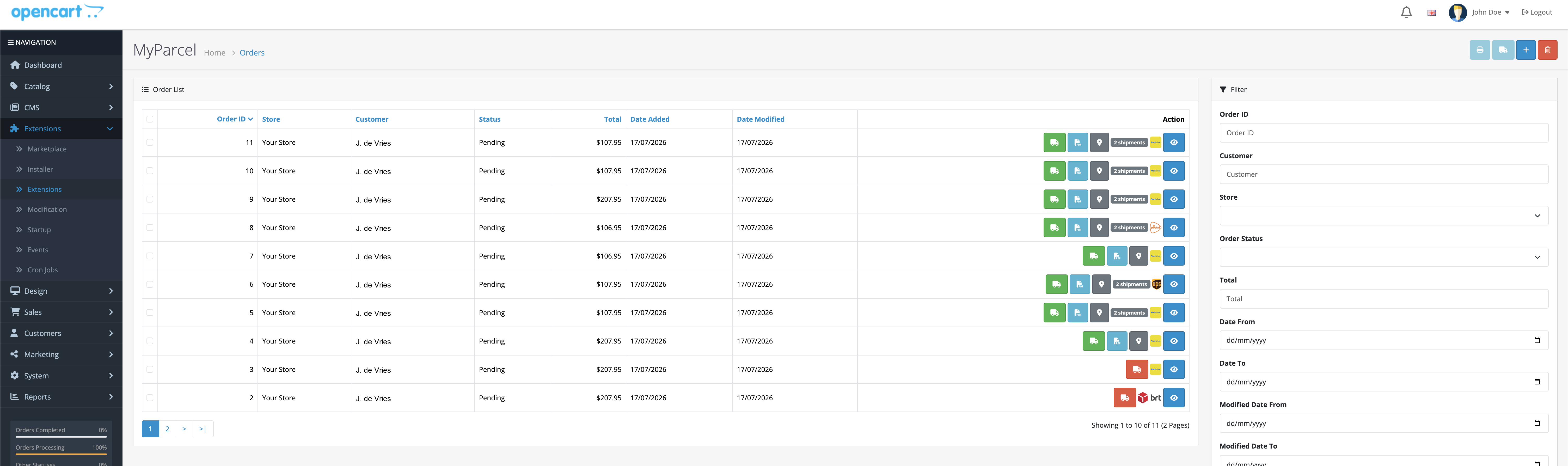Image resolution: width=1568 pixels, height=466 pixels.
Task: Jump to last page with >| button
Action: coord(203,429)
